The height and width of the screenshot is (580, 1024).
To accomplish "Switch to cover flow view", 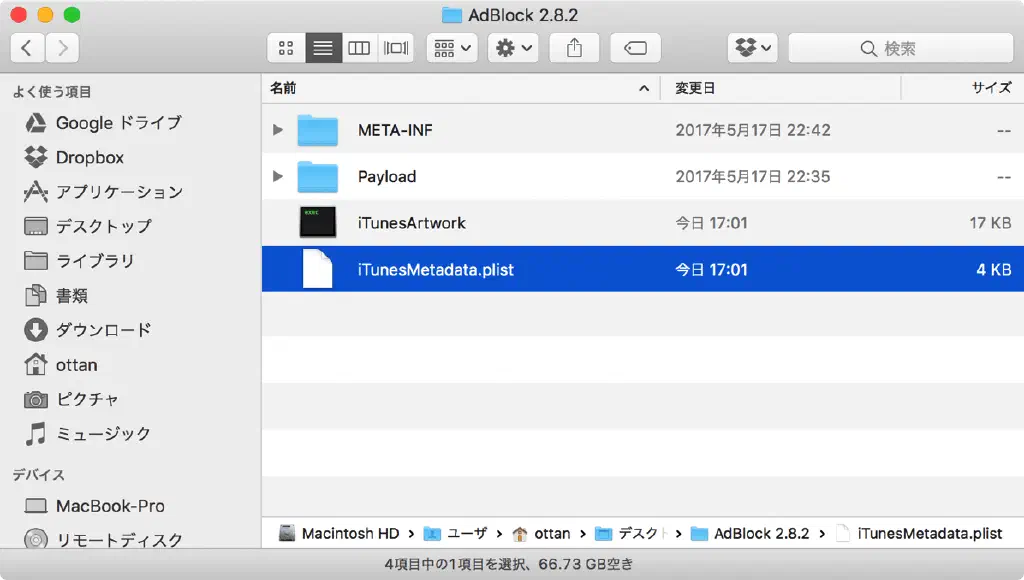I will (396, 48).
